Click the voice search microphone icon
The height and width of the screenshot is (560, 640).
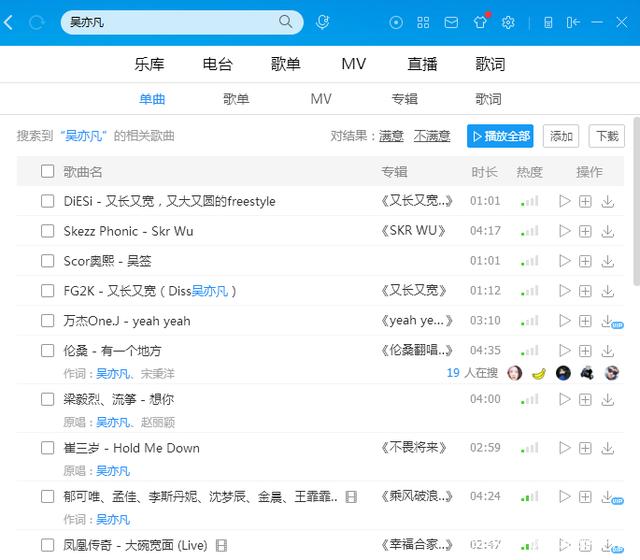(x=322, y=22)
